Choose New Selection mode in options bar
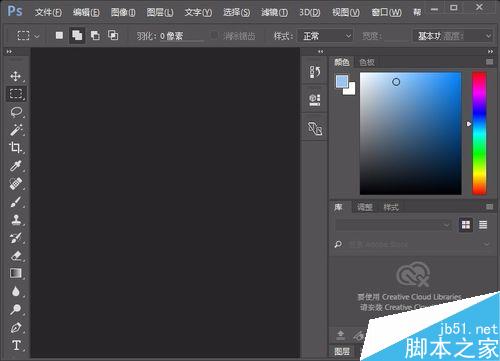Viewport: 500px width, 361px height. [x=59, y=35]
